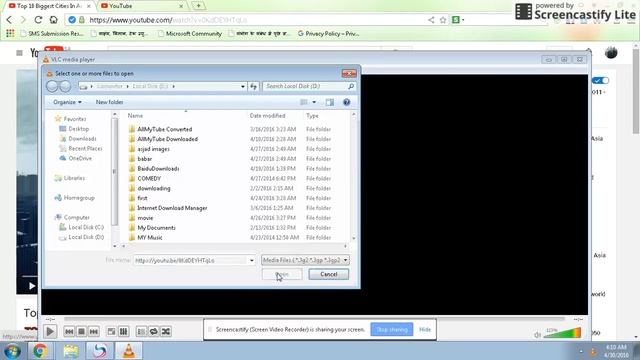This screenshot has height=360, width=640.
Task: Click VLC next media button
Action: point(93,331)
